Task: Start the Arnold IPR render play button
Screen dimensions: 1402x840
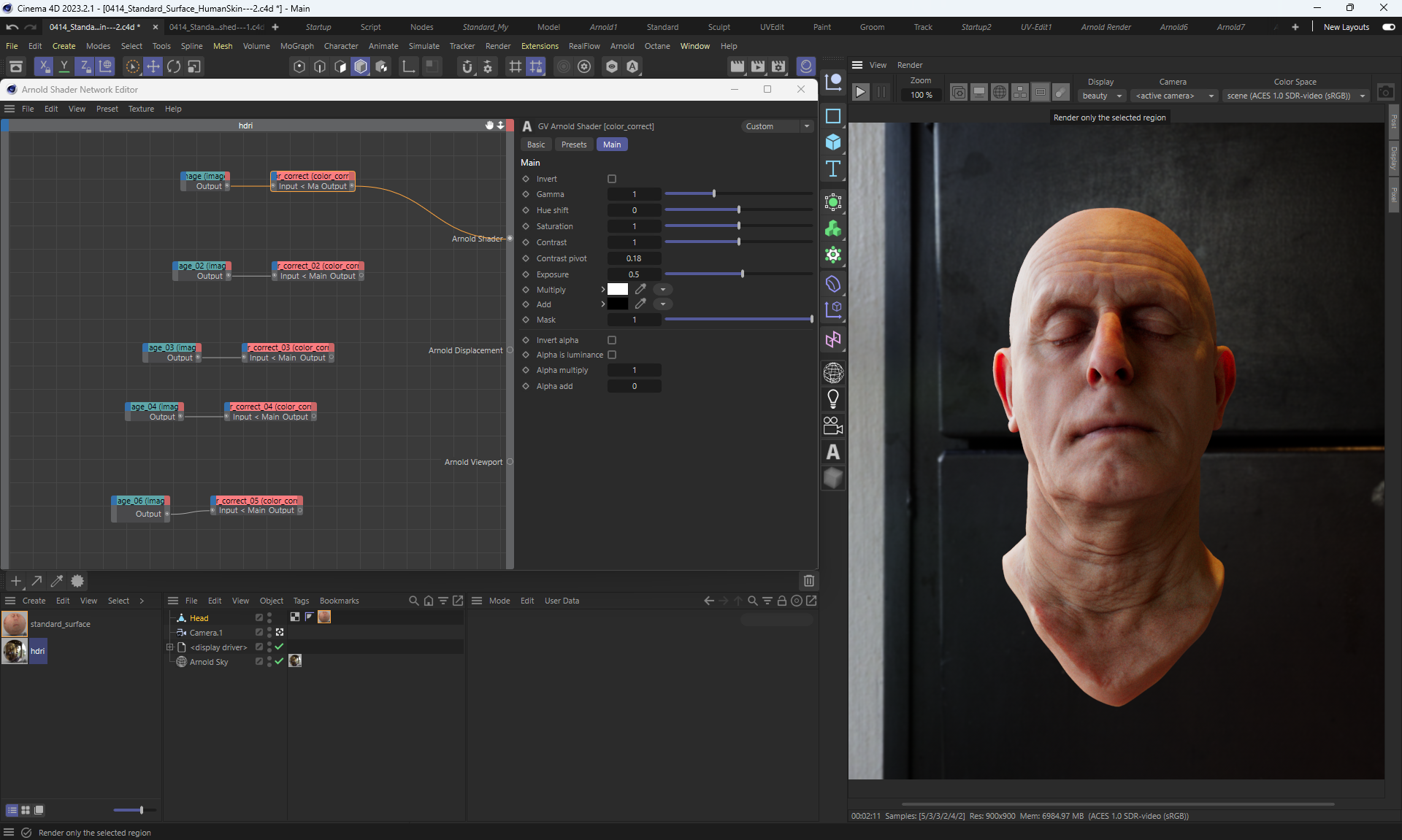Action: 861,92
